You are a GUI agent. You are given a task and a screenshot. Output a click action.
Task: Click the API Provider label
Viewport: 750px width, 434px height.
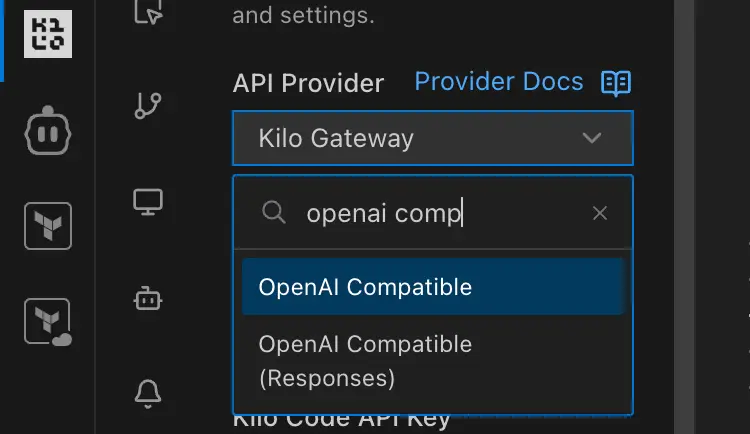[x=308, y=83]
